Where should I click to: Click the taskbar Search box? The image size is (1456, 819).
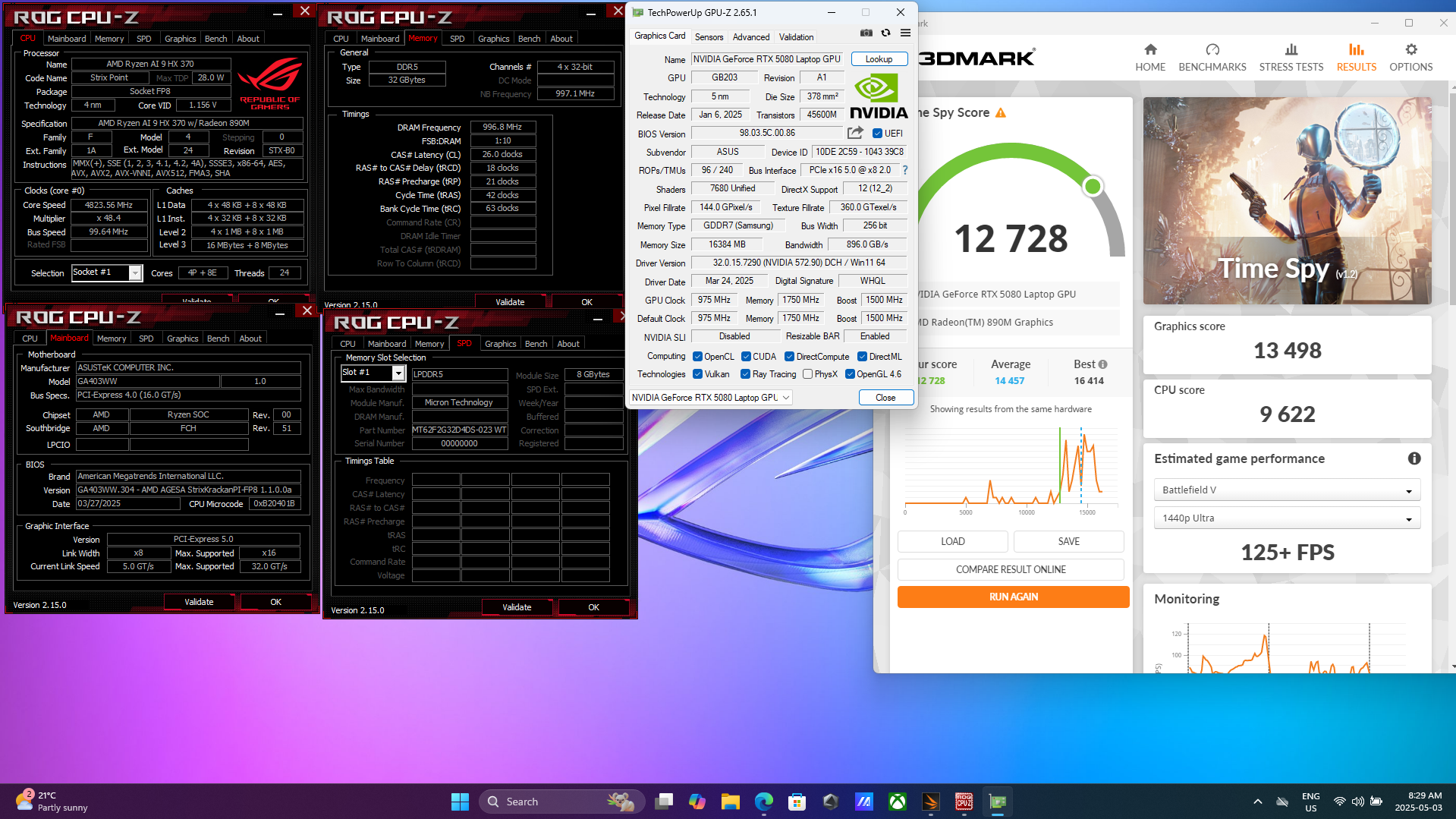(561, 802)
